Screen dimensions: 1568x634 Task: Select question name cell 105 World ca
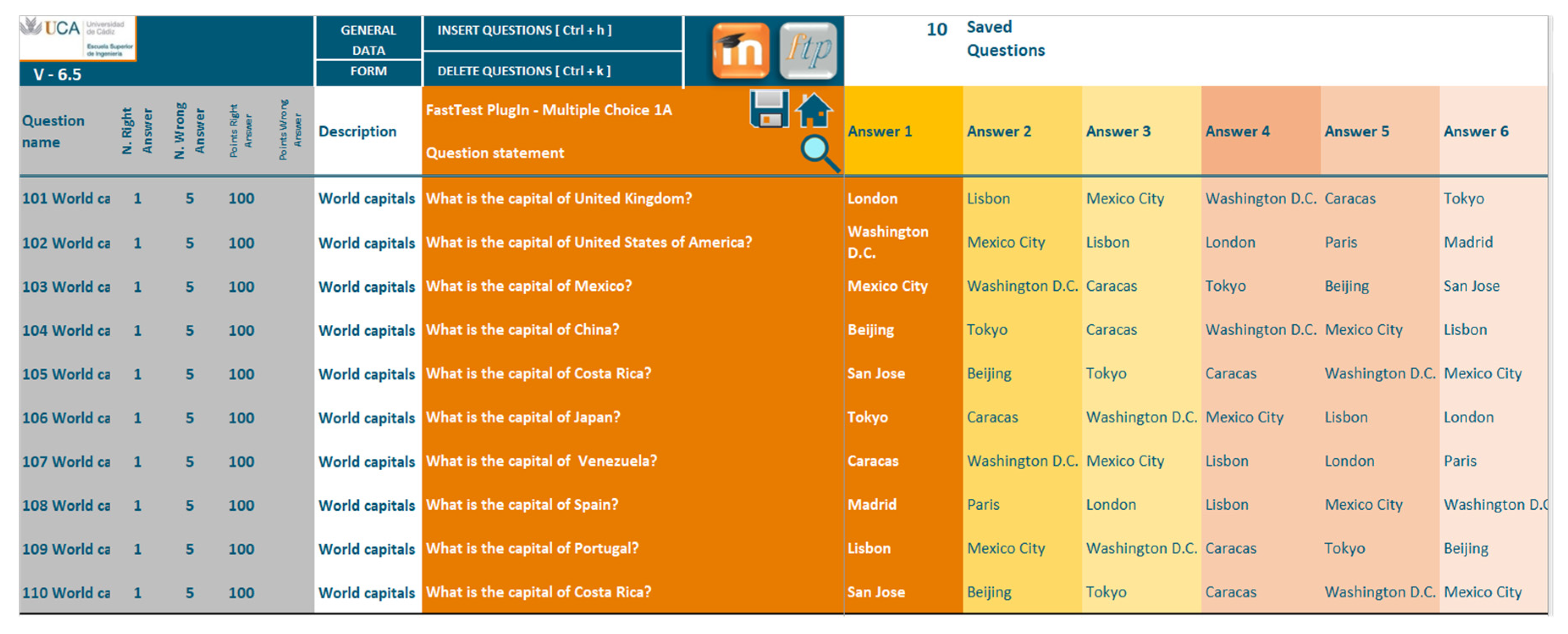(x=66, y=374)
